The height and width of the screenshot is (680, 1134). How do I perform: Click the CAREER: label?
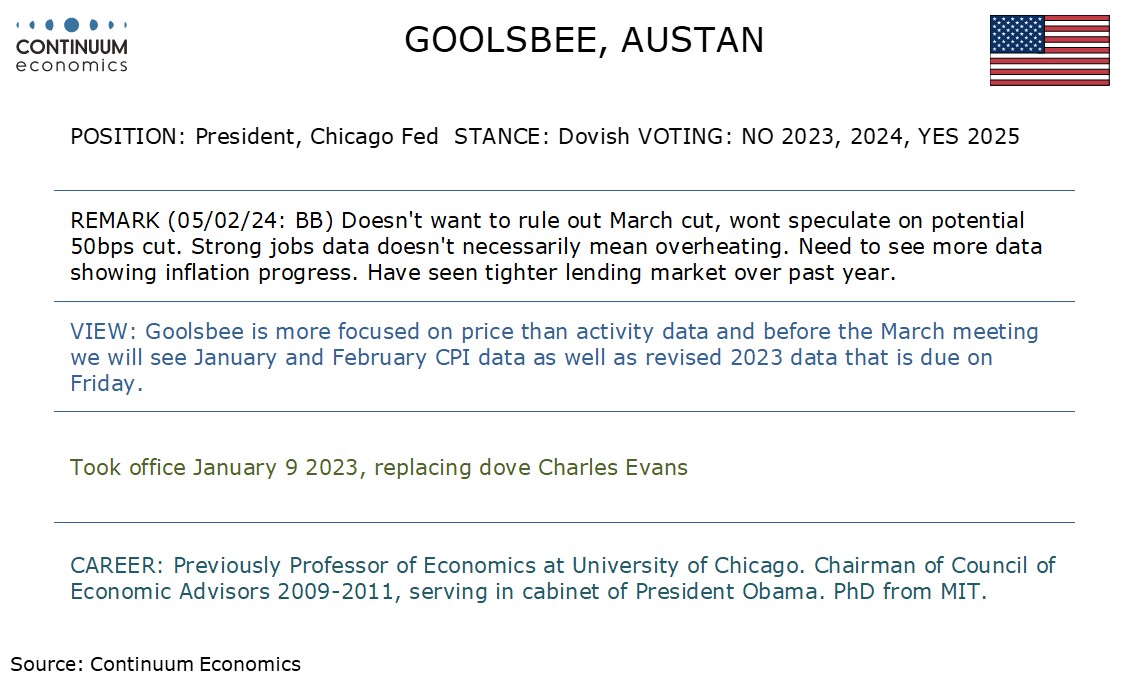pyautogui.click(x=118, y=566)
